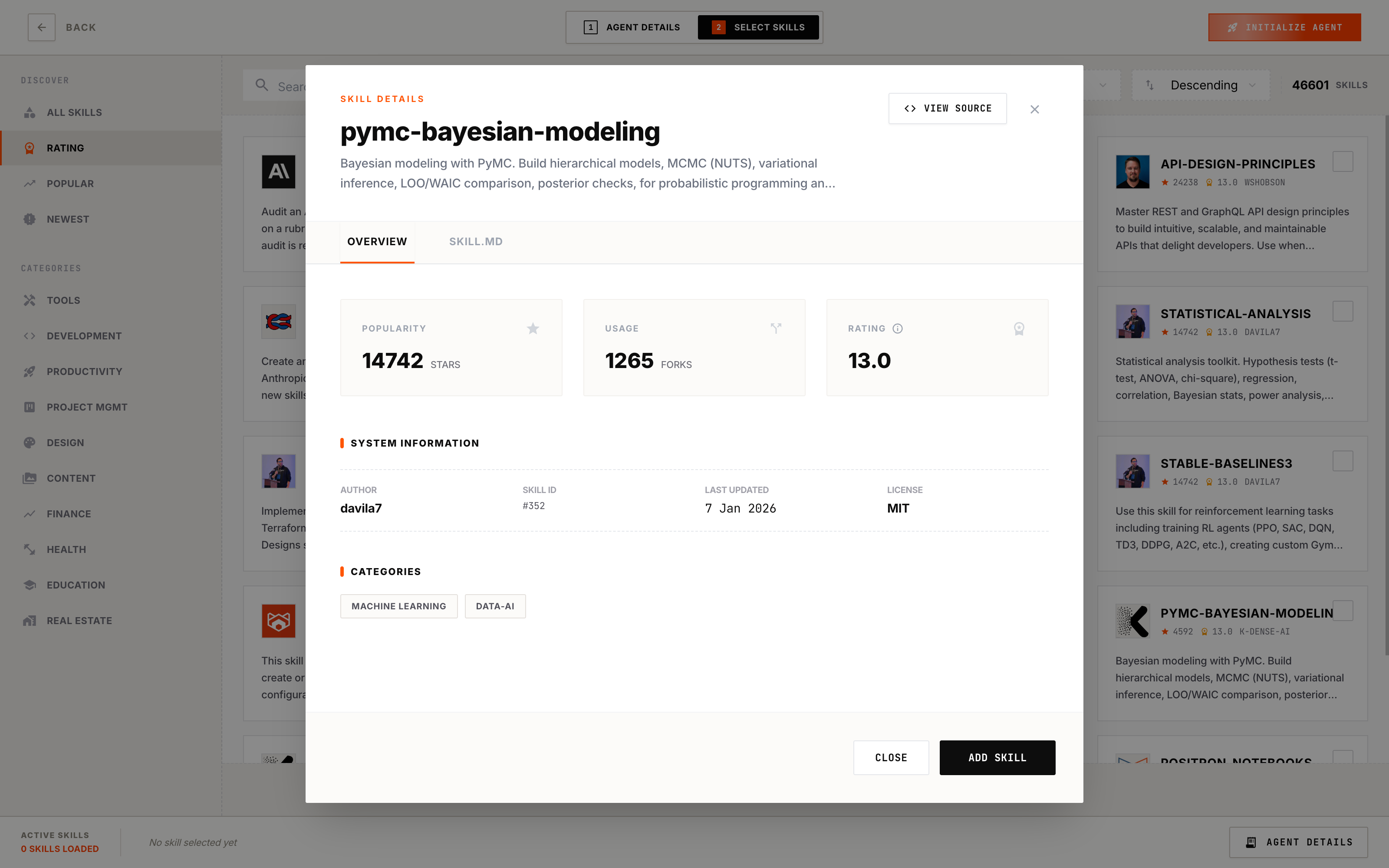Open the Tools category icon

30,300
